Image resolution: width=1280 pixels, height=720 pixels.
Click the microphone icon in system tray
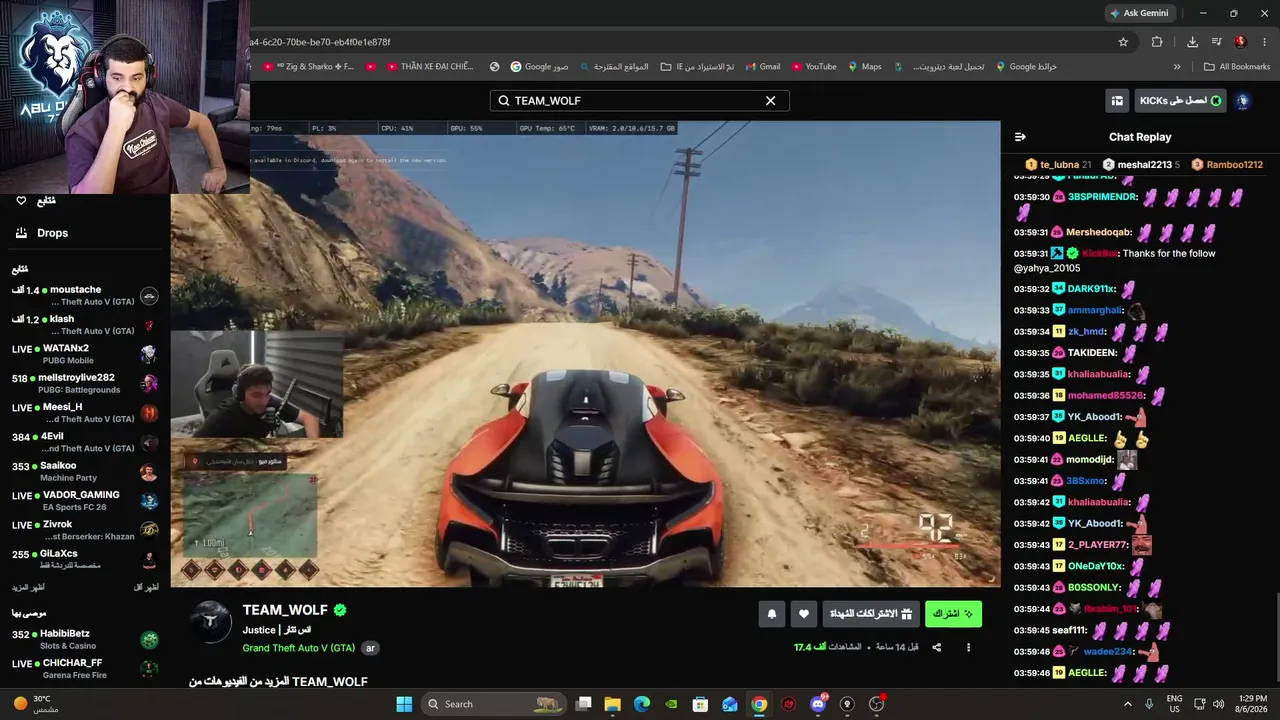1149,704
